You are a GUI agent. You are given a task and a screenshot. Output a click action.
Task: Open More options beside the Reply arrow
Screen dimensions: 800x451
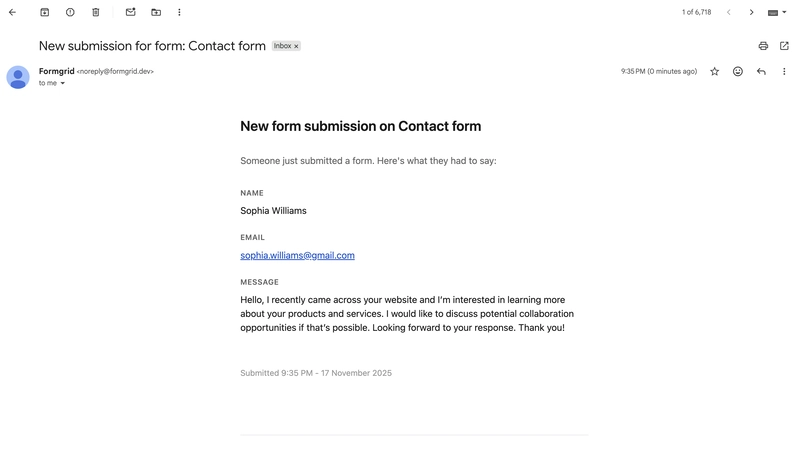click(x=785, y=72)
